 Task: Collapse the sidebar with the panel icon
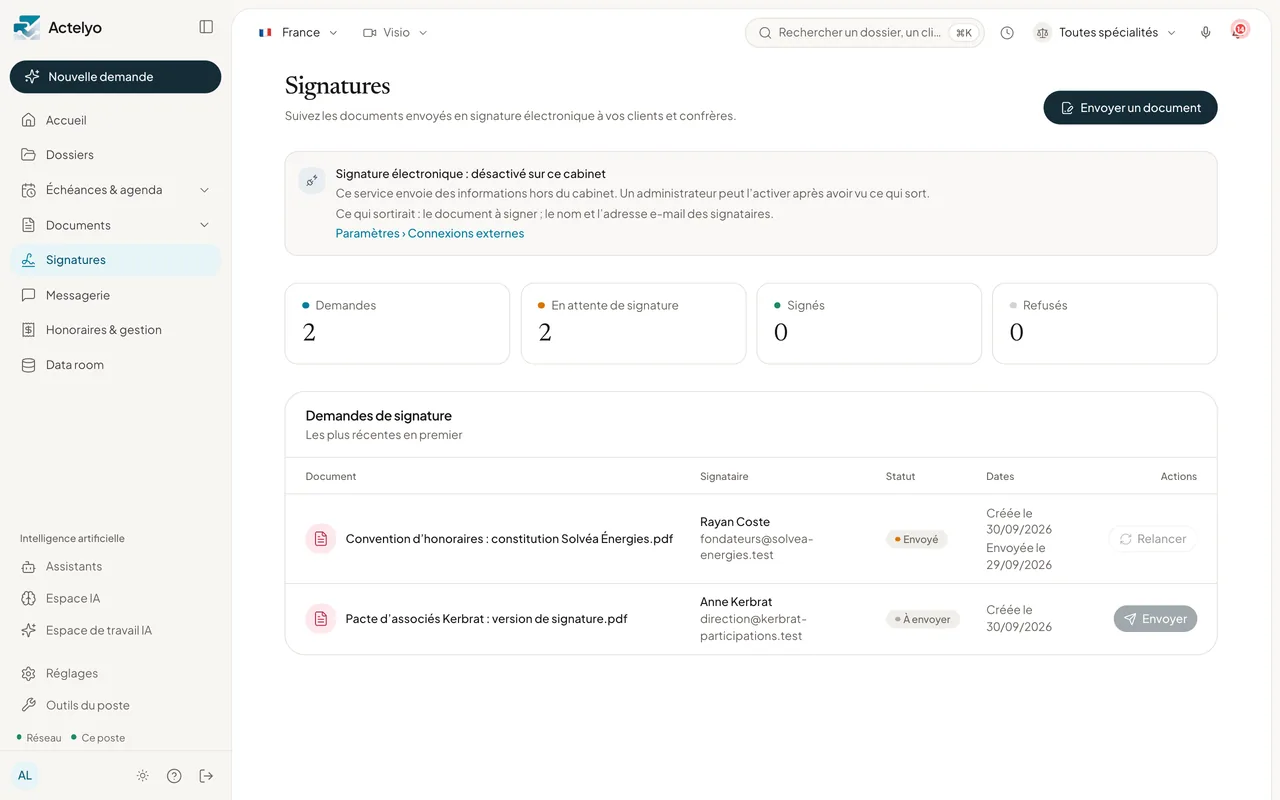pos(206,27)
